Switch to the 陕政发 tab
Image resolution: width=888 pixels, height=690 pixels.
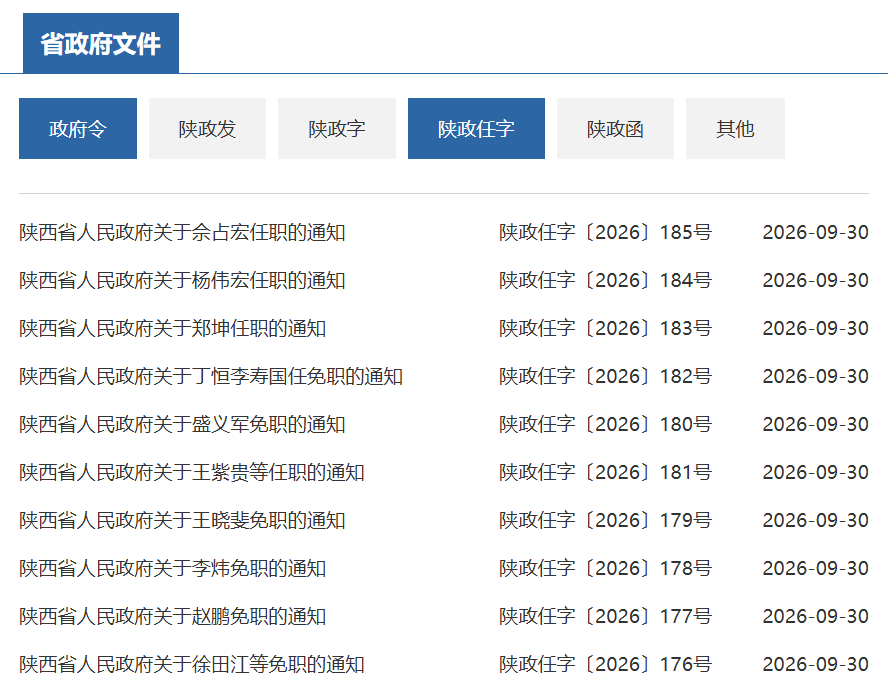click(207, 129)
